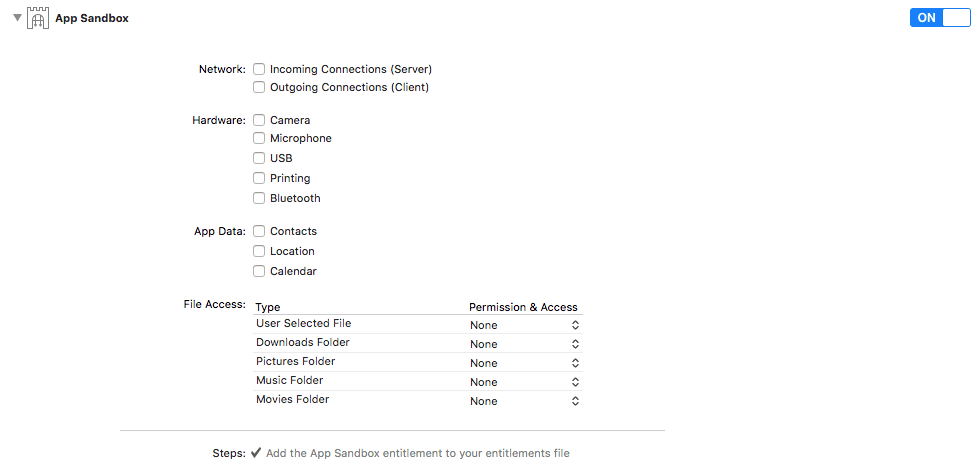
Task: Check the Camera hardware checkbox
Action: [260, 121]
